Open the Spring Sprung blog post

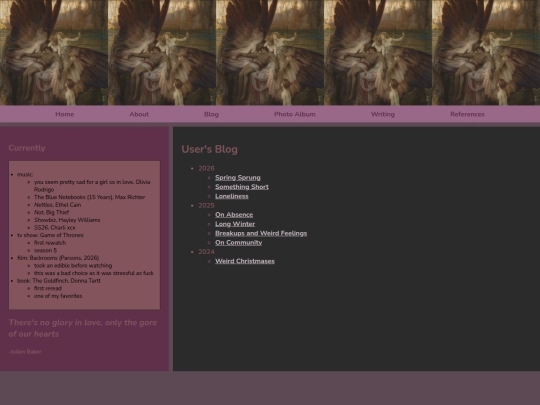click(238, 178)
